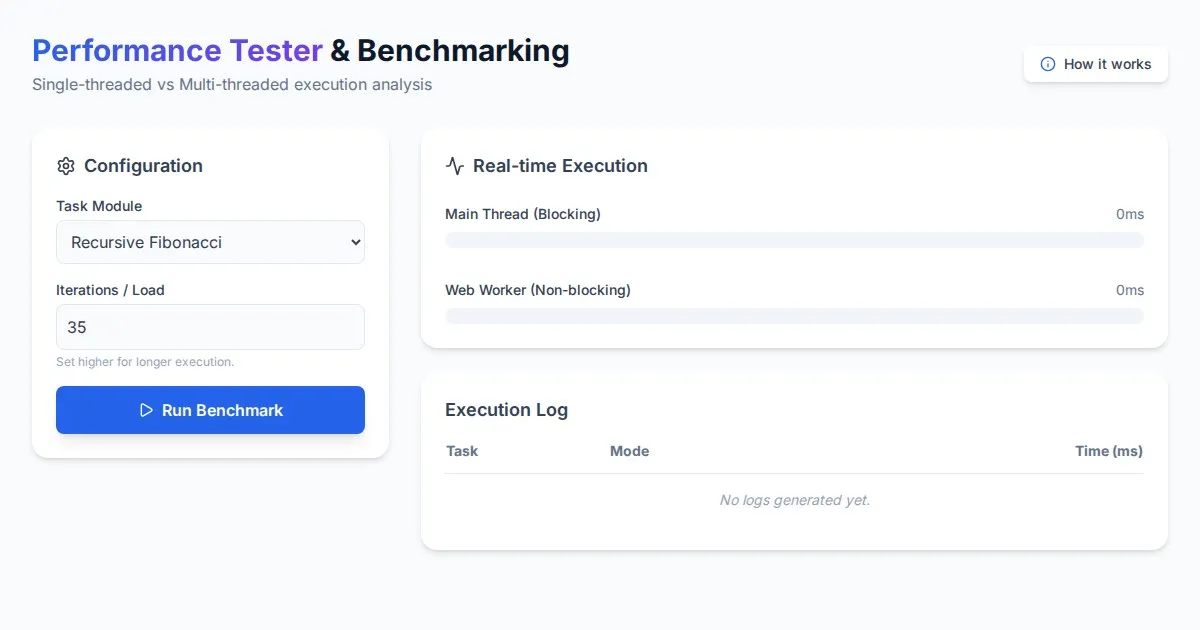
Task: Click the Time (ms) column header
Action: pos(1108,451)
